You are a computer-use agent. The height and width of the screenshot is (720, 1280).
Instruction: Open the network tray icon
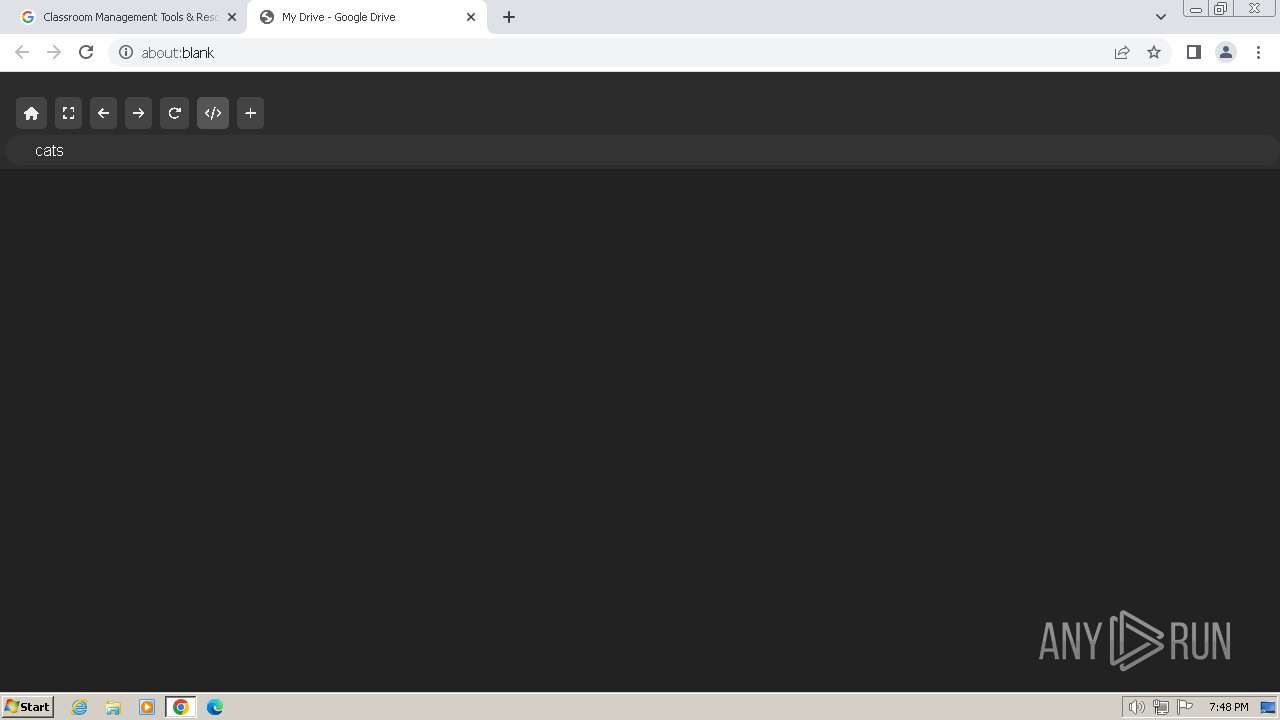coord(1160,707)
